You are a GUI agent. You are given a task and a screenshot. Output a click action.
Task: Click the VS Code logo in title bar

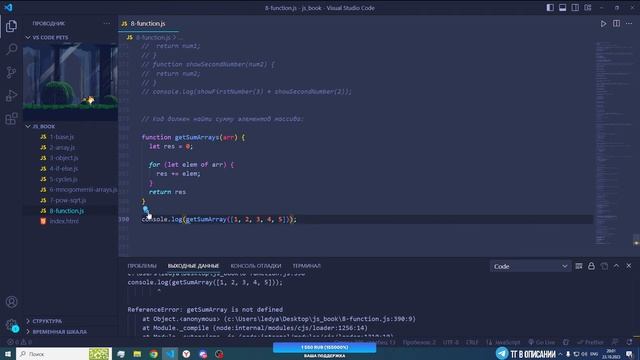[x=8, y=8]
